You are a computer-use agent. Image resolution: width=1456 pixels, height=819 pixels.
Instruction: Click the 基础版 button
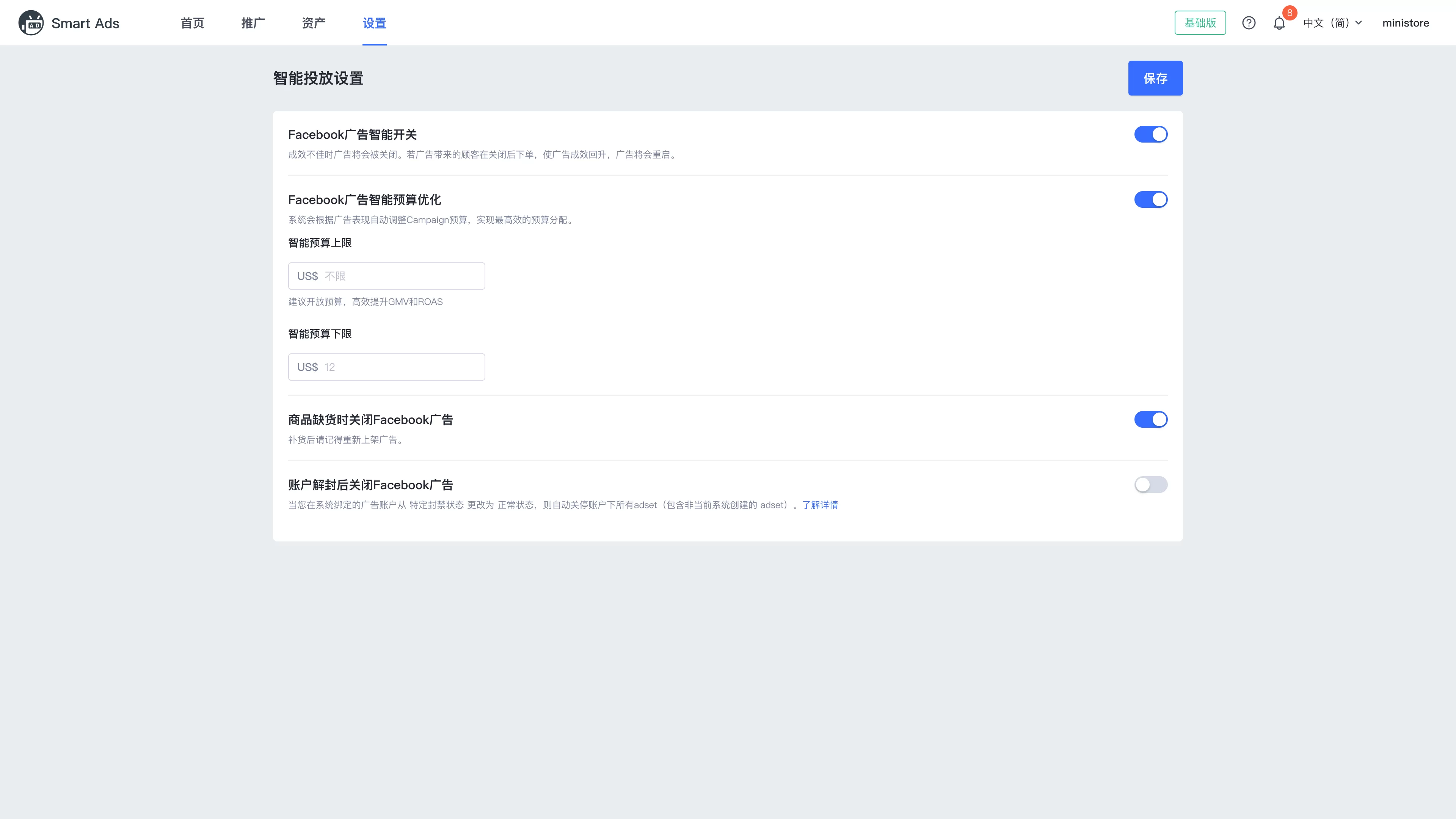(1200, 23)
